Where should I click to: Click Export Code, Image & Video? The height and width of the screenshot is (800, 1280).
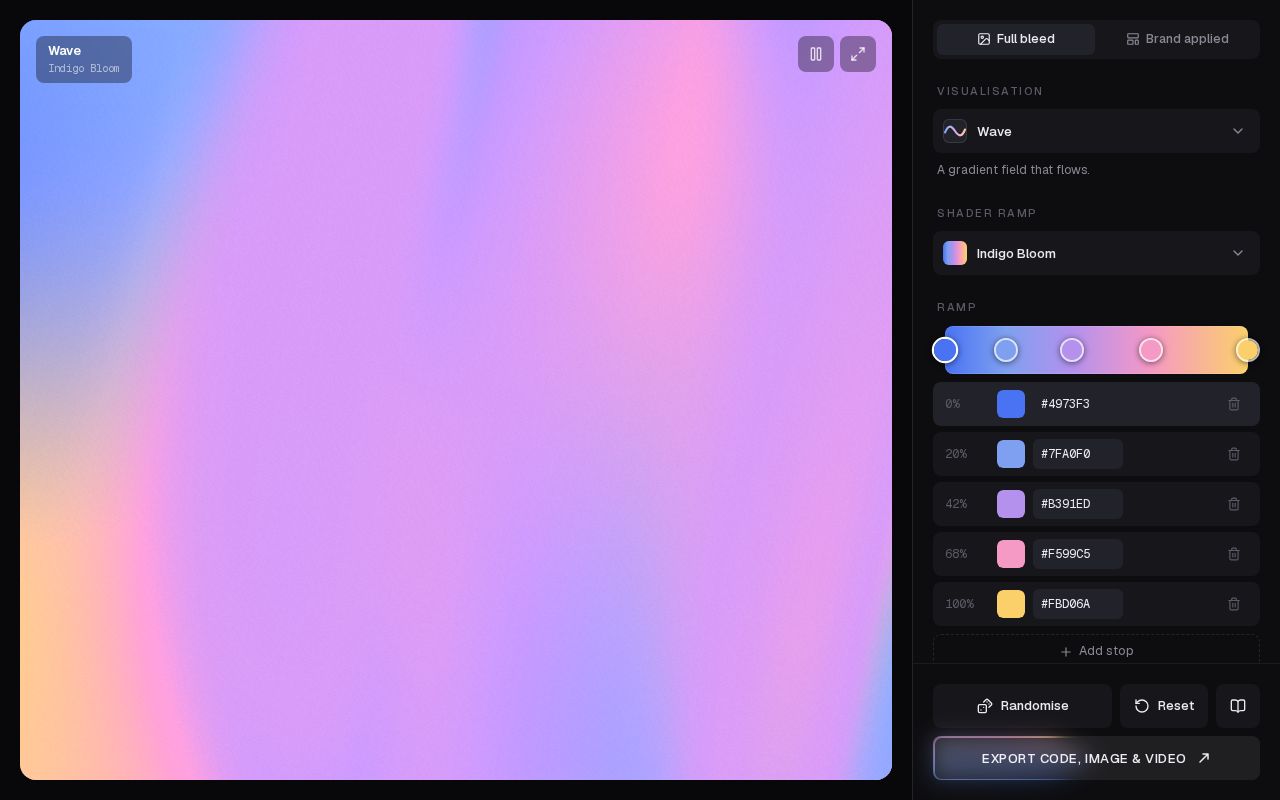1096,758
